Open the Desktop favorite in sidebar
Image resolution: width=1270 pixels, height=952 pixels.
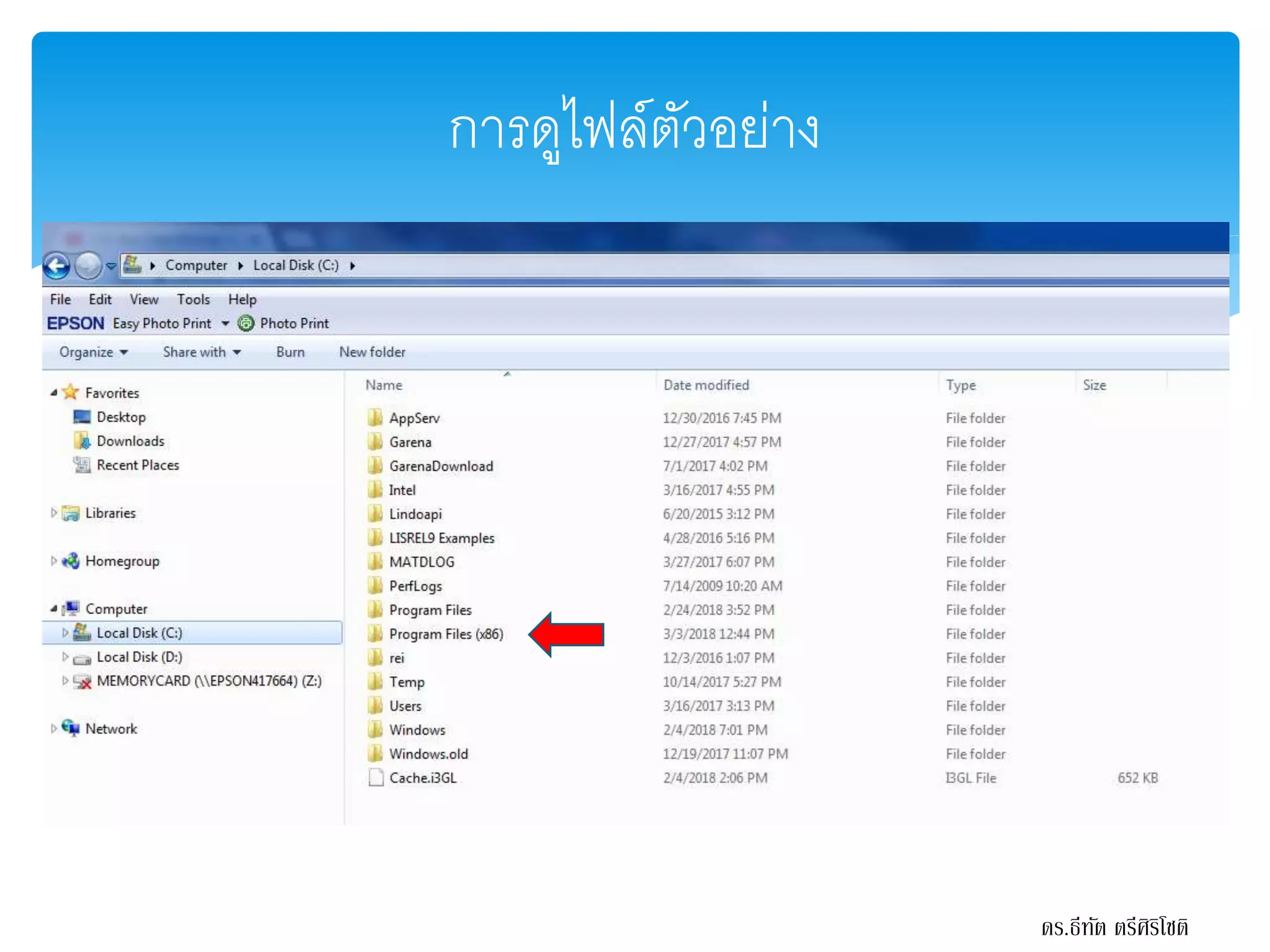[121, 417]
